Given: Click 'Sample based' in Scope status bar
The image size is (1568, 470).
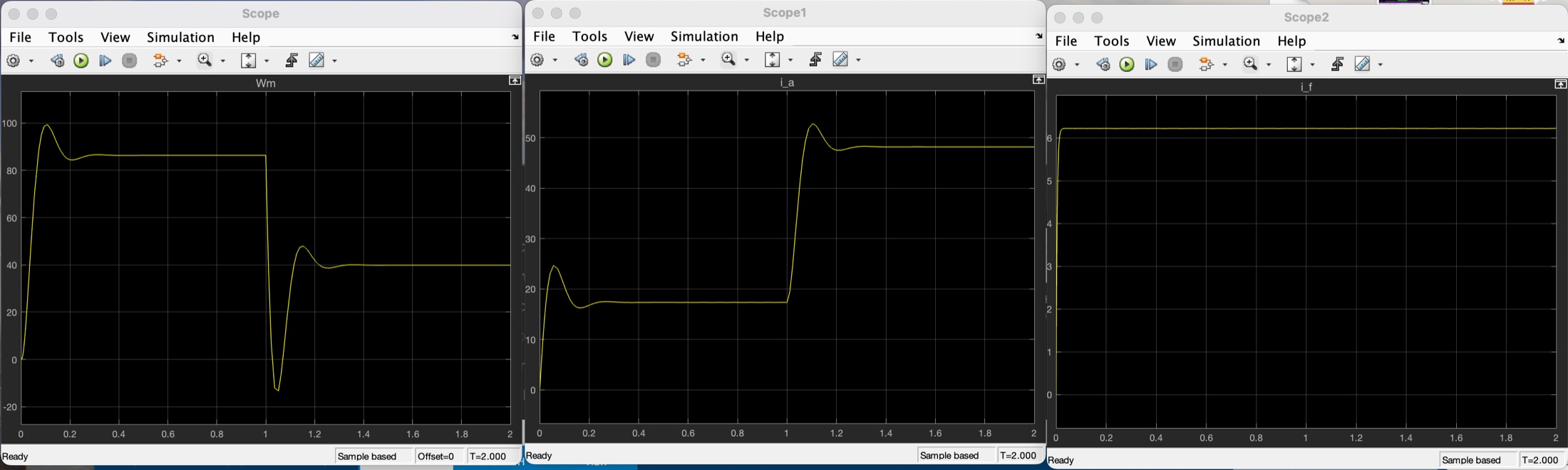Looking at the screenshot, I should tap(366, 456).
